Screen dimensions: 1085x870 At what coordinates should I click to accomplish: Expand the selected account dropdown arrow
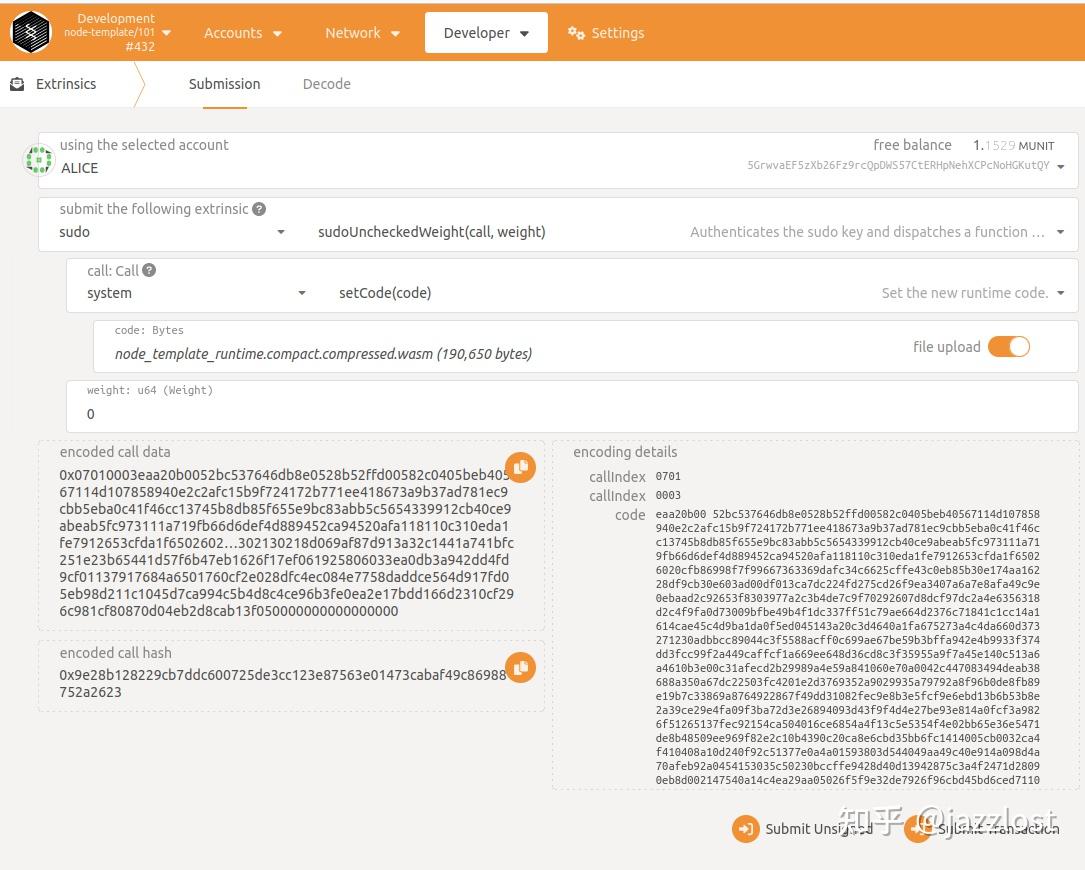(x=1060, y=166)
